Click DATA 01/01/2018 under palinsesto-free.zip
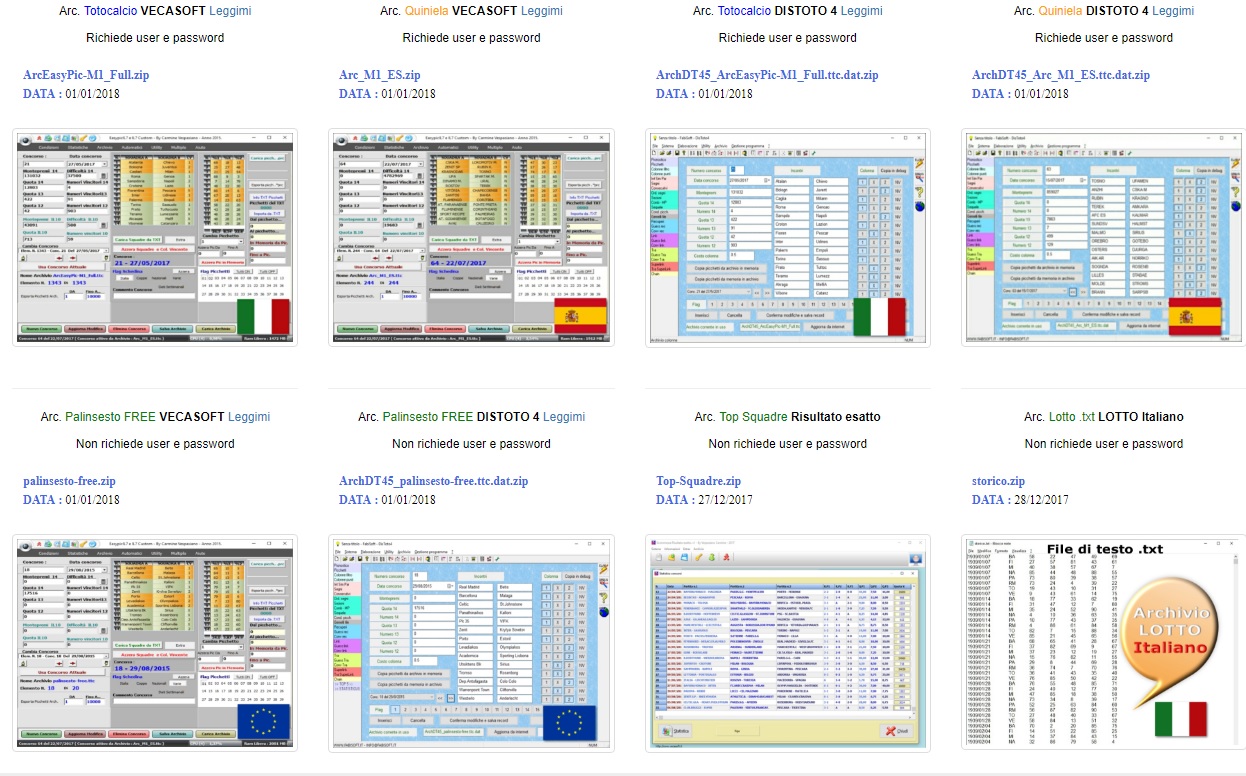The image size is (1246, 776). tap(71, 500)
